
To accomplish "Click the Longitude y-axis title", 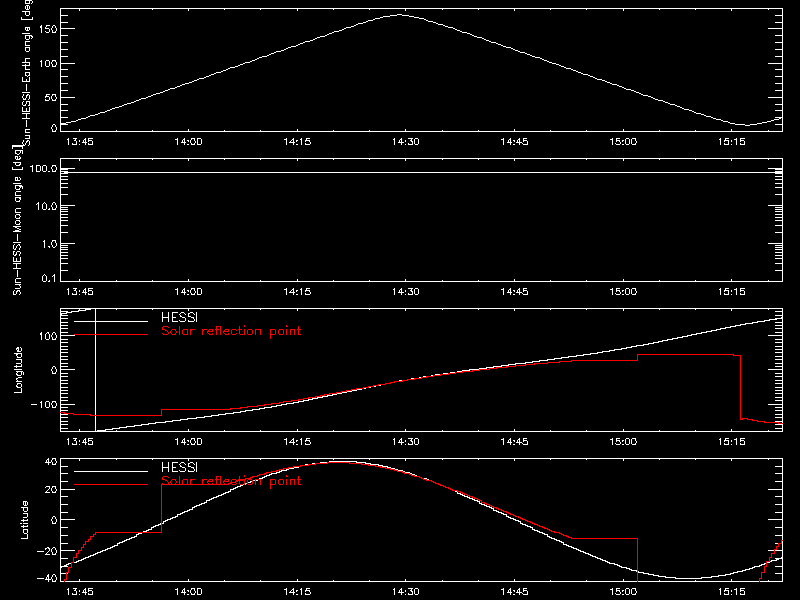I will 18,370.
